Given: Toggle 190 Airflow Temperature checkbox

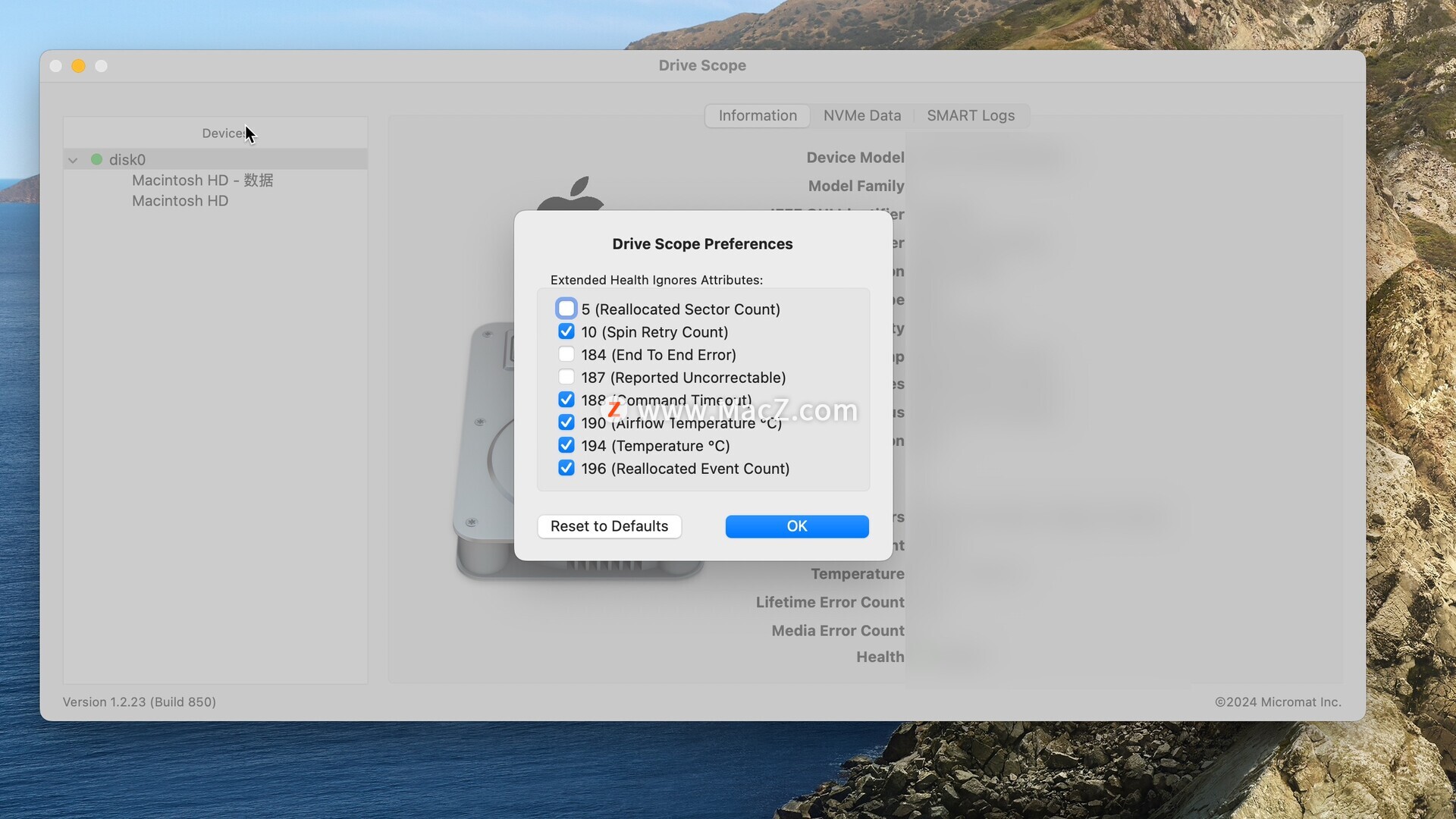Looking at the screenshot, I should click(566, 422).
